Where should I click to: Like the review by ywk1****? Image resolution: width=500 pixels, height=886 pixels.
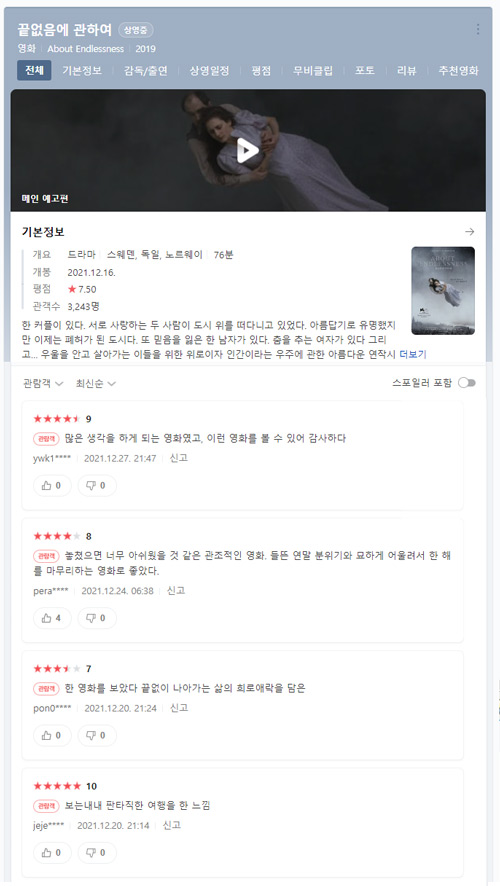pos(52,485)
